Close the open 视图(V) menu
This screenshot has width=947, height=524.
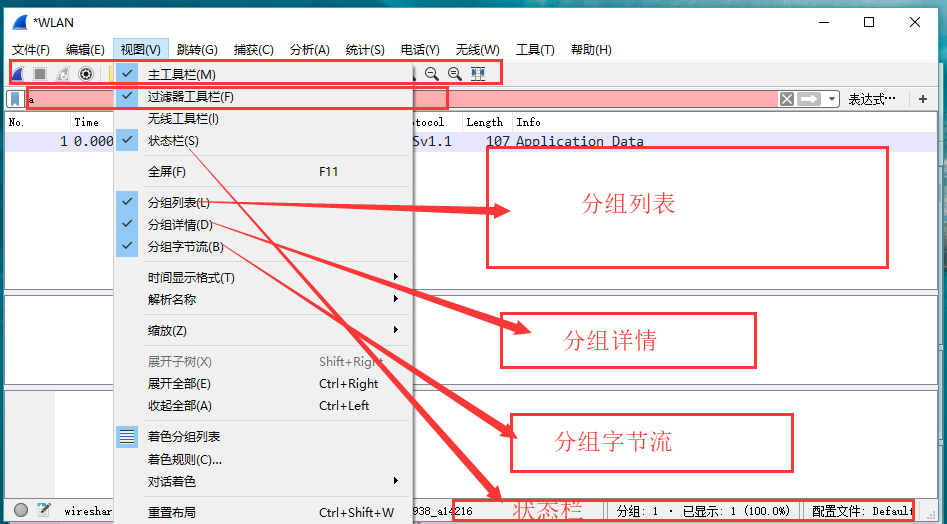[x=140, y=50]
